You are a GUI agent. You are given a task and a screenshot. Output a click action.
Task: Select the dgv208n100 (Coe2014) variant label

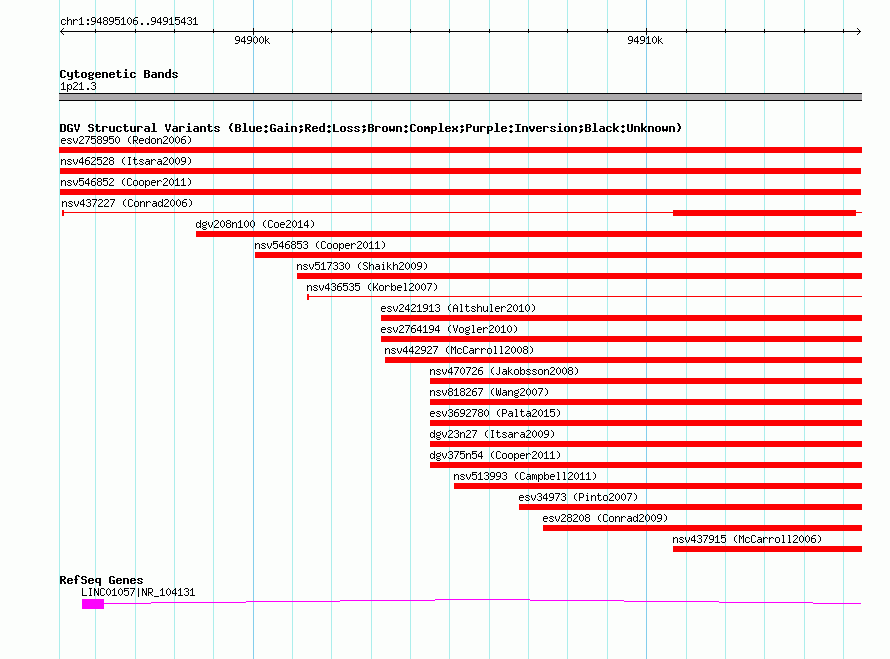pos(255,224)
